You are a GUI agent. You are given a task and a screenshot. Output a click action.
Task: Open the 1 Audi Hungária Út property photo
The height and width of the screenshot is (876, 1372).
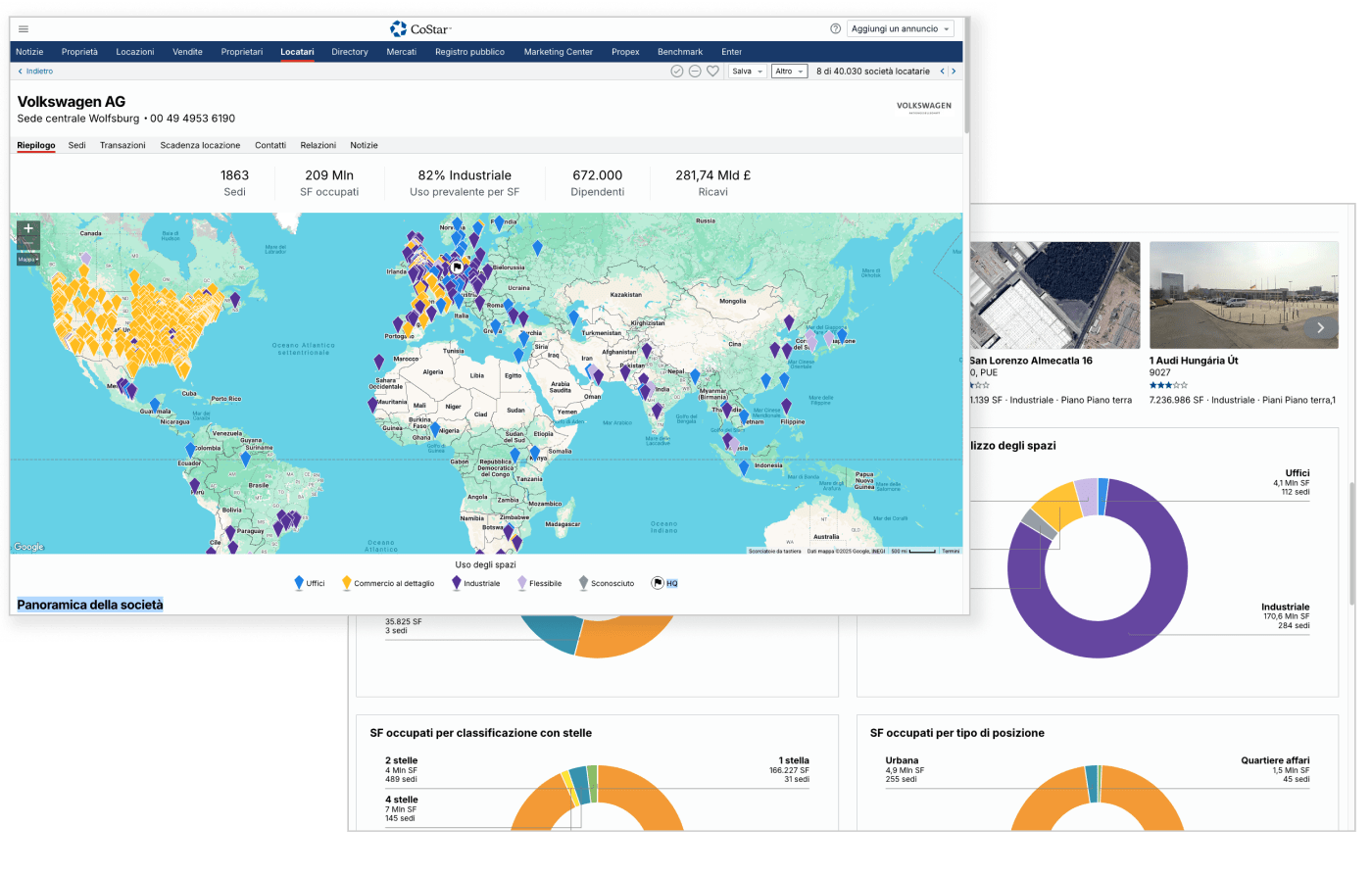point(1243,295)
